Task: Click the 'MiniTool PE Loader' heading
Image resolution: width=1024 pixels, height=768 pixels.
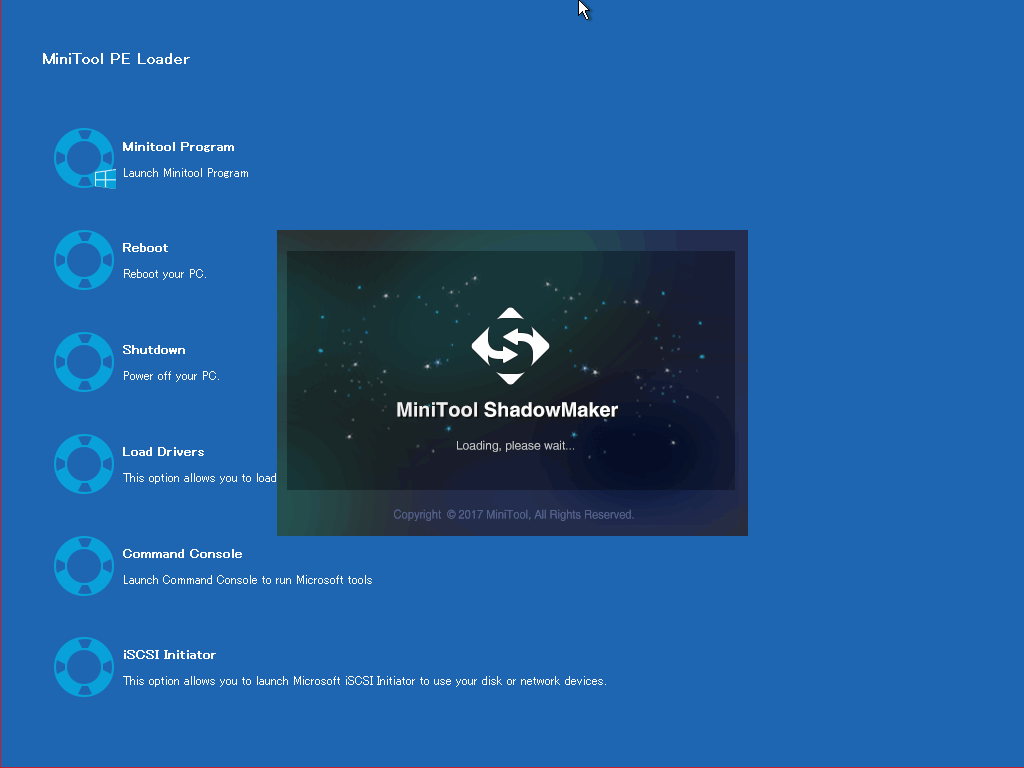Action: click(x=116, y=59)
